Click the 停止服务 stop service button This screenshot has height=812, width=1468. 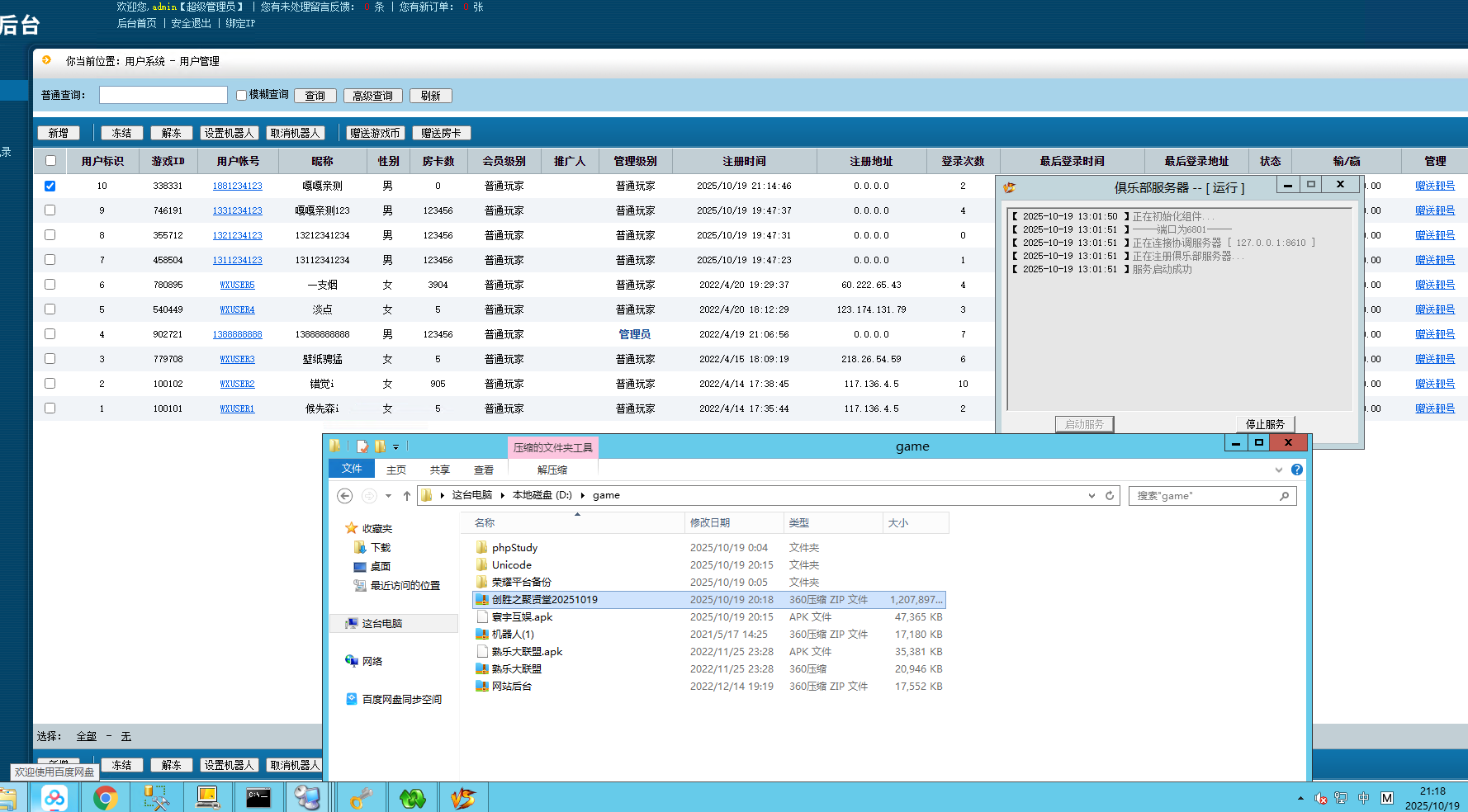click(x=1265, y=424)
